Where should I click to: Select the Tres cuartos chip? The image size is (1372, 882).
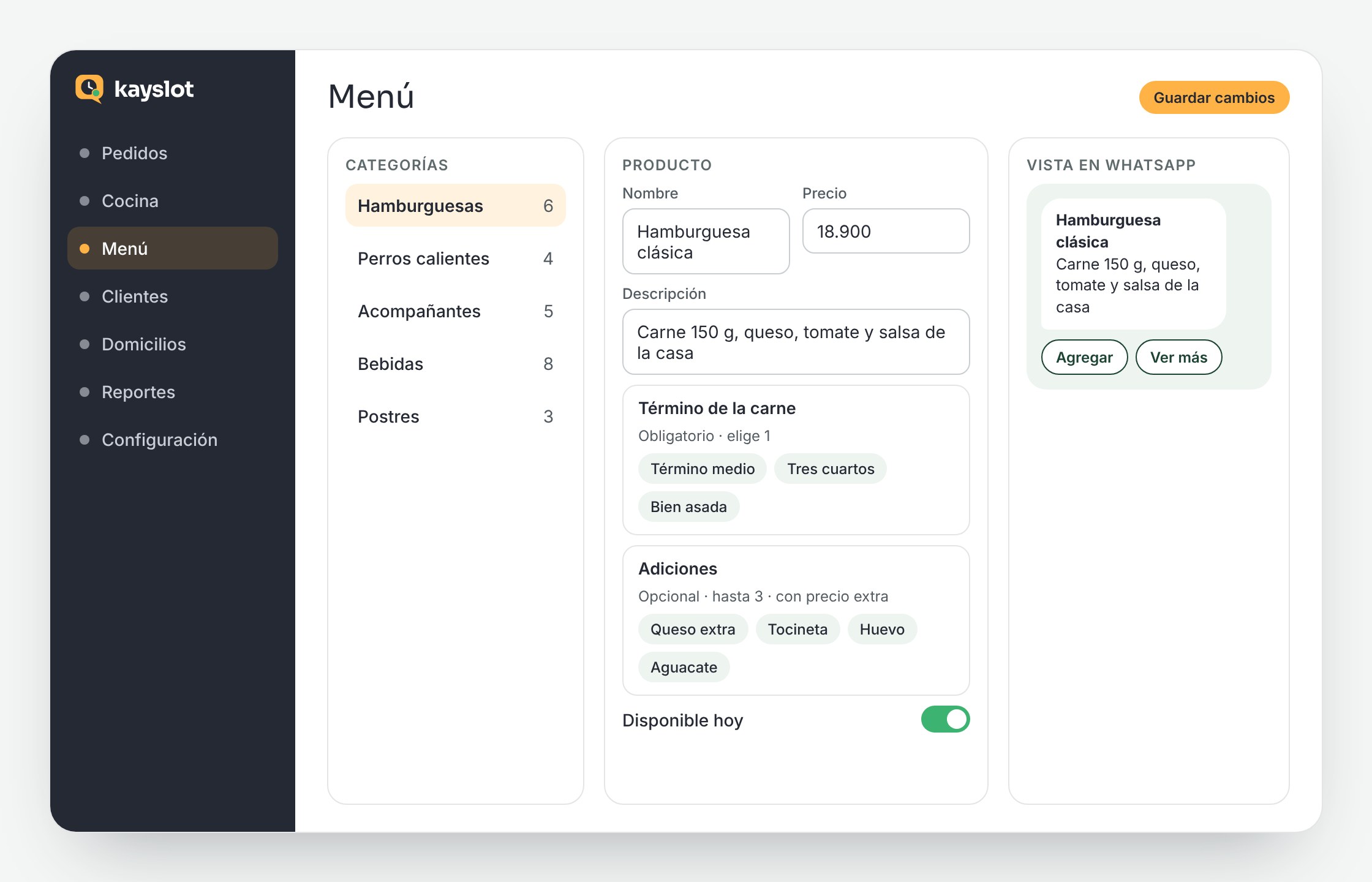coord(831,469)
